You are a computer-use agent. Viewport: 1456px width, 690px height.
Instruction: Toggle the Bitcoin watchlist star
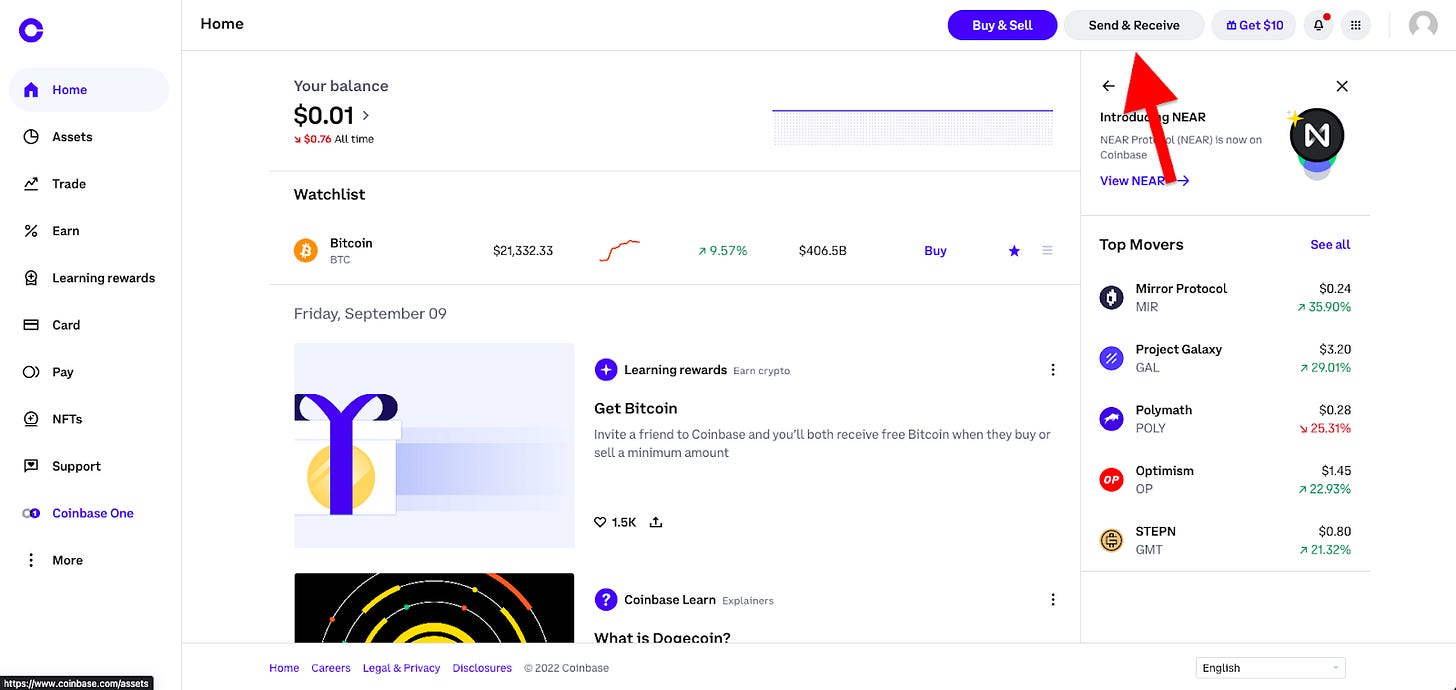pyautogui.click(x=1014, y=251)
